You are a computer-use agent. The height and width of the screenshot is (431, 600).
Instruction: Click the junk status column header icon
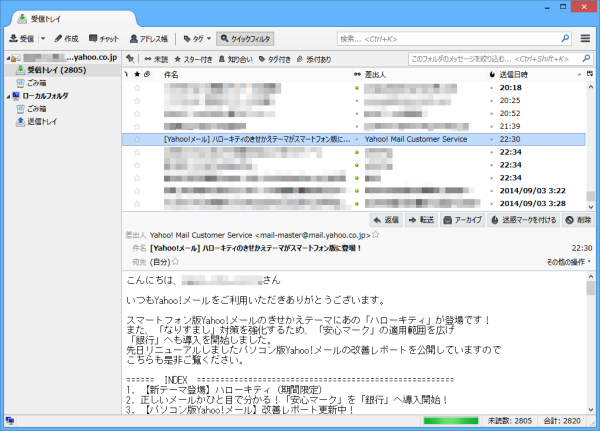tap(492, 74)
